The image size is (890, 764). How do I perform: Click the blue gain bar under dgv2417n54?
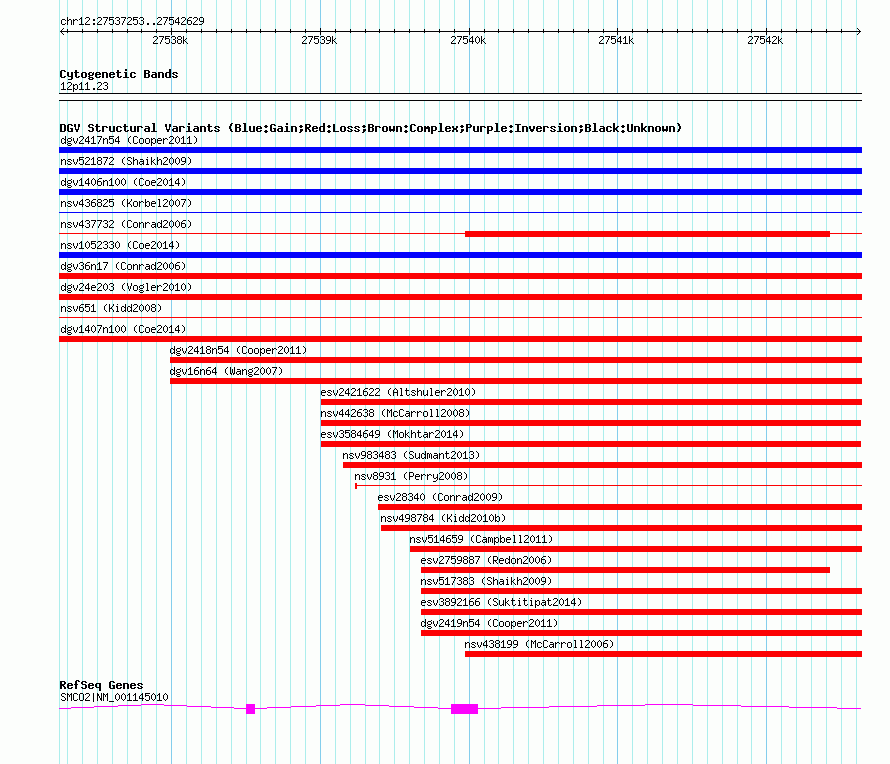coord(460,150)
